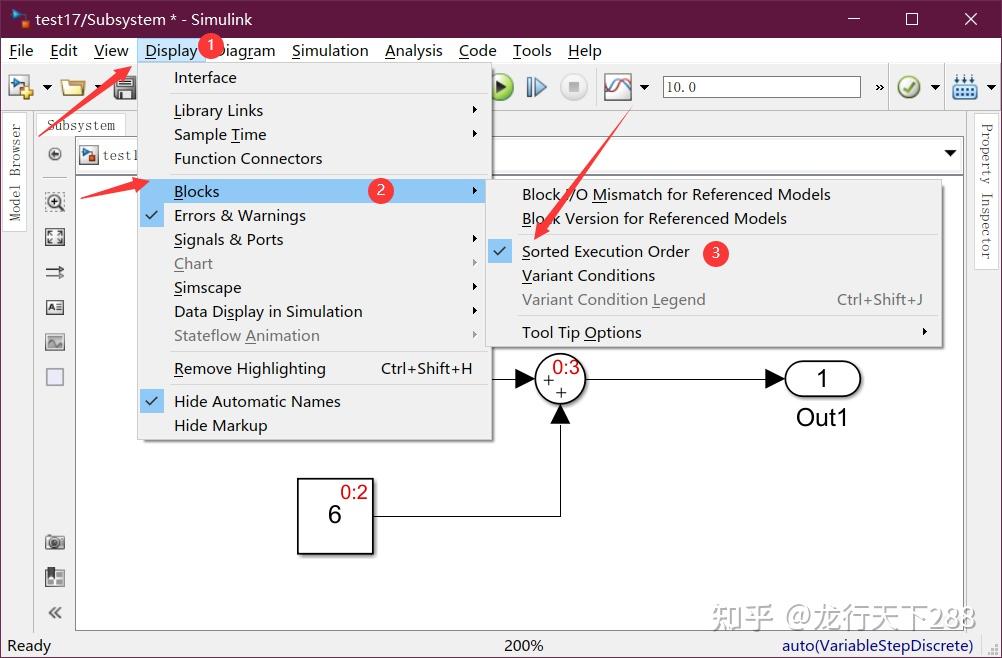Open the Help menu
This screenshot has height=658, width=1002.
[585, 50]
